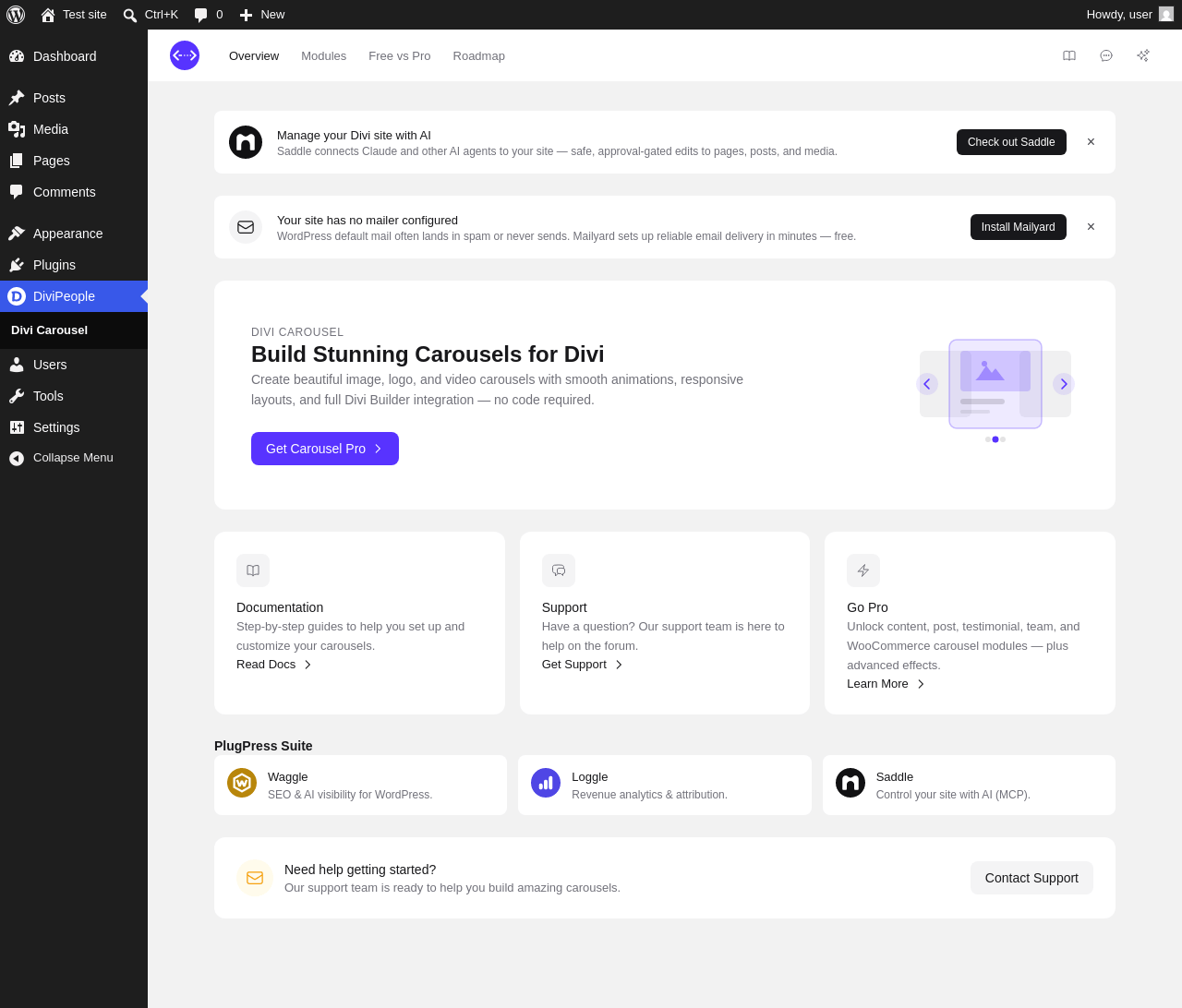This screenshot has width=1182, height=1008.
Task: Click the Saddle logo in PlugPress Suite
Action: coord(850,783)
